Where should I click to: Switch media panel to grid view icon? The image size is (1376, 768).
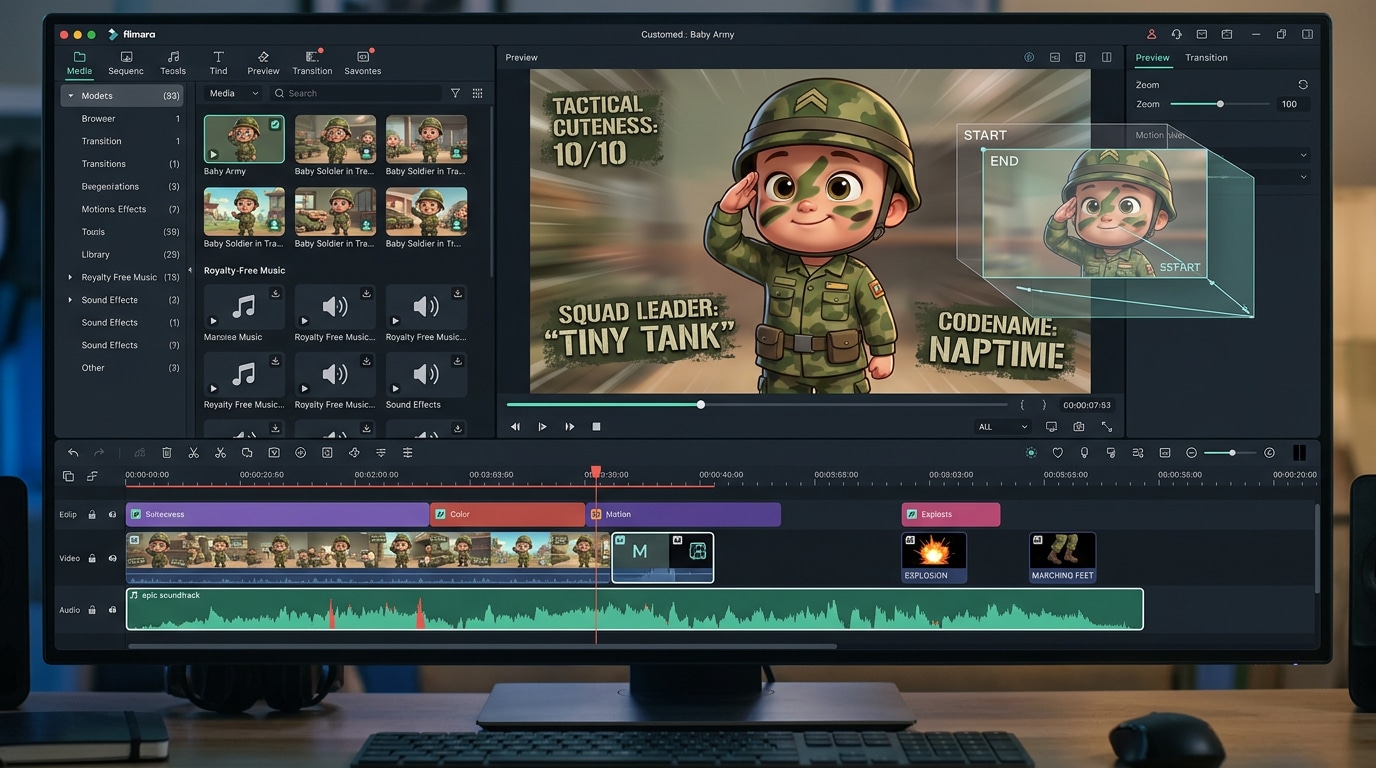(x=477, y=93)
